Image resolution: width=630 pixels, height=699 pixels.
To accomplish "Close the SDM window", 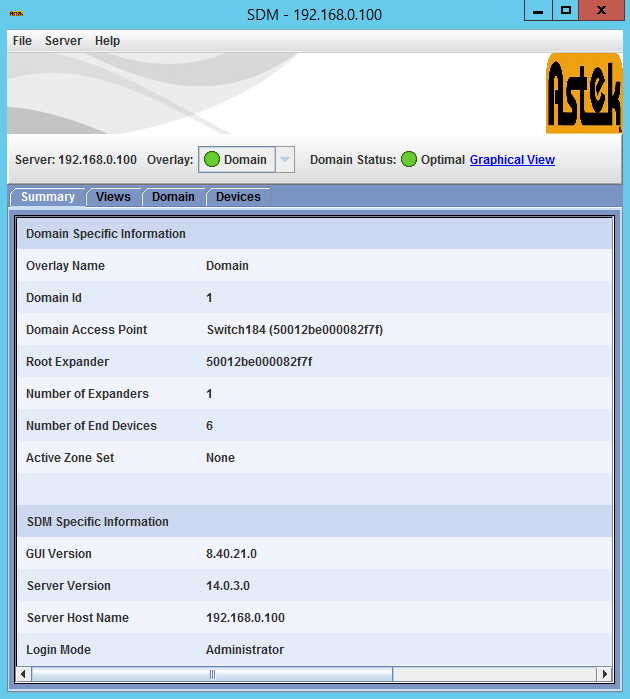I will 601,10.
